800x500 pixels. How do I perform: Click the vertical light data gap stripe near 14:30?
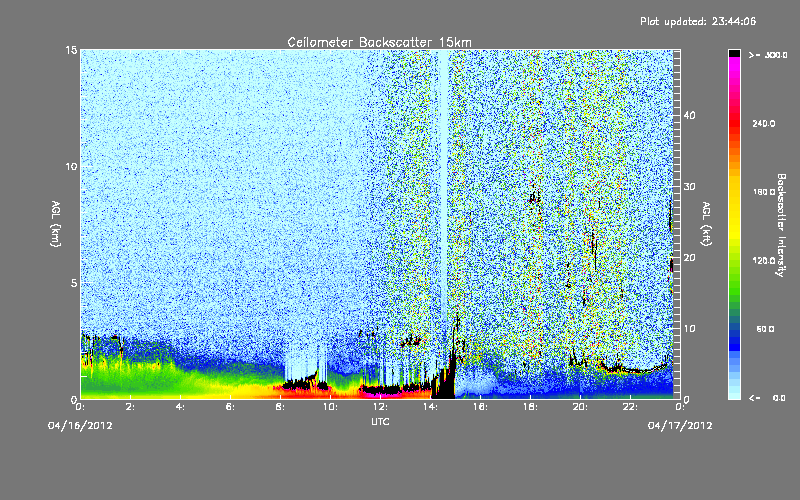pyautogui.click(x=444, y=184)
